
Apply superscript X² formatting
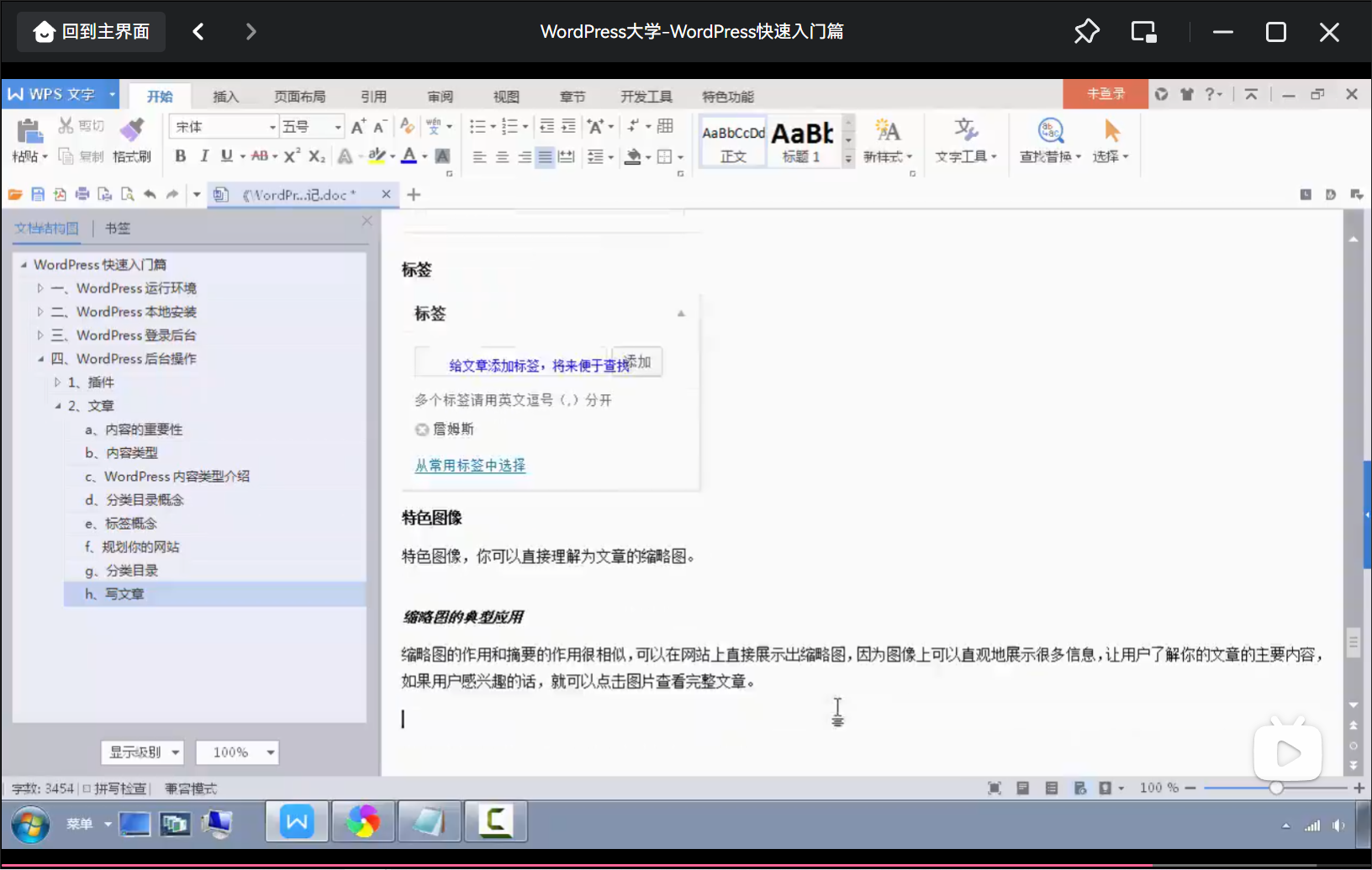point(292,156)
